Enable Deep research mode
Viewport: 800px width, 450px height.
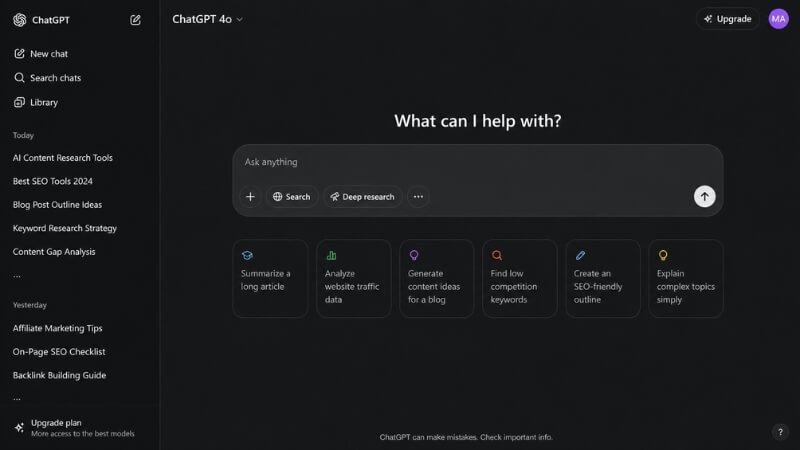pyautogui.click(x=362, y=196)
